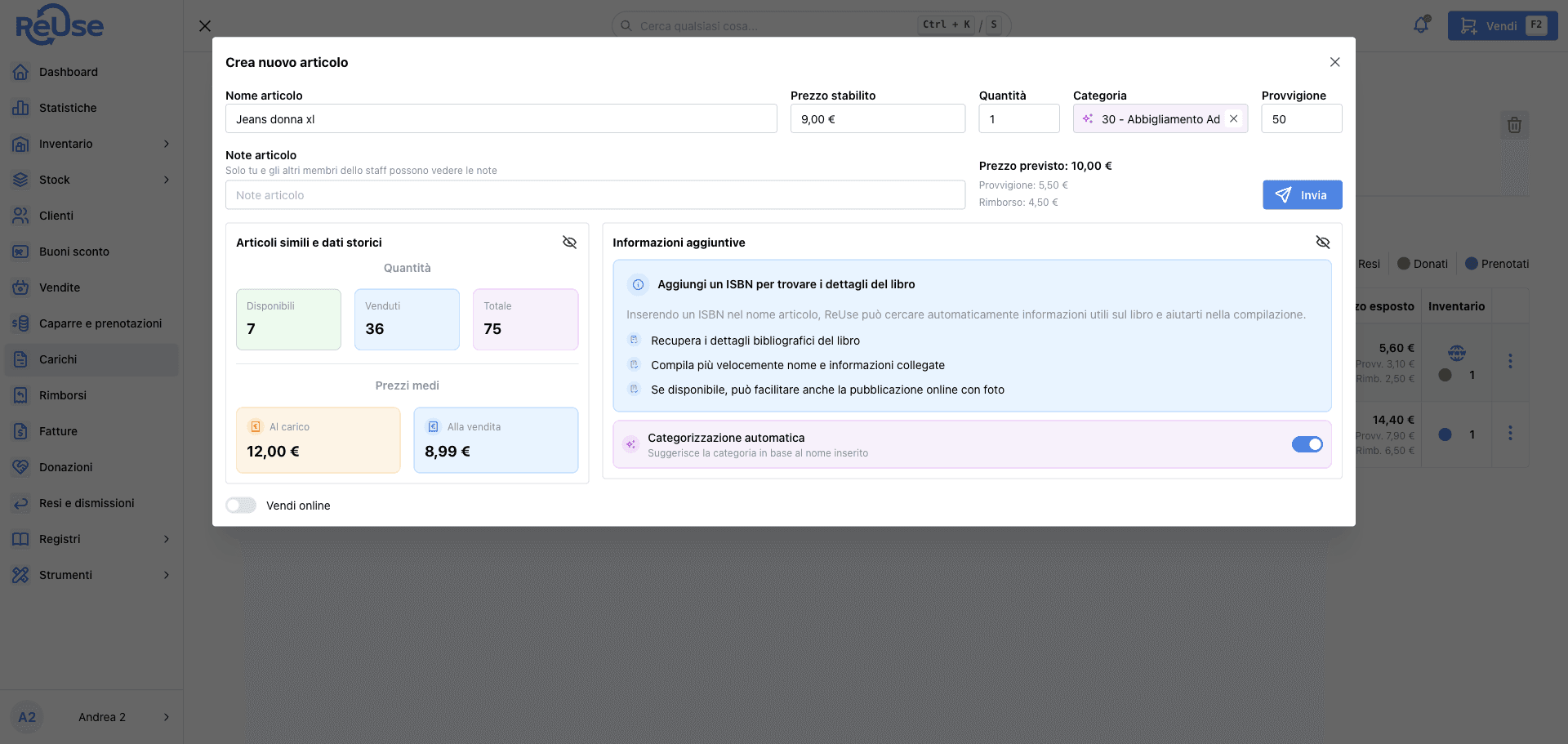Click the Vendi button

(1502, 26)
